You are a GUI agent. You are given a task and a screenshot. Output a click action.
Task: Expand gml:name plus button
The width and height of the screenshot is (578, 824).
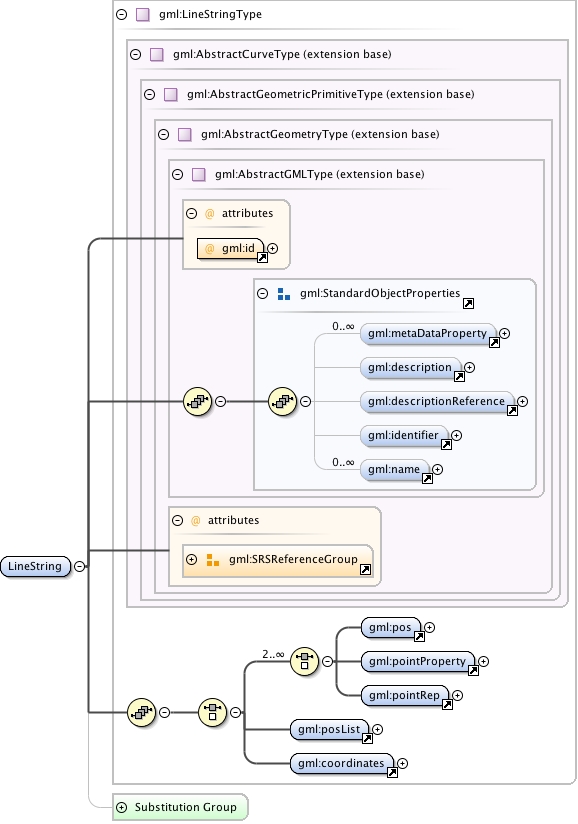click(437, 469)
